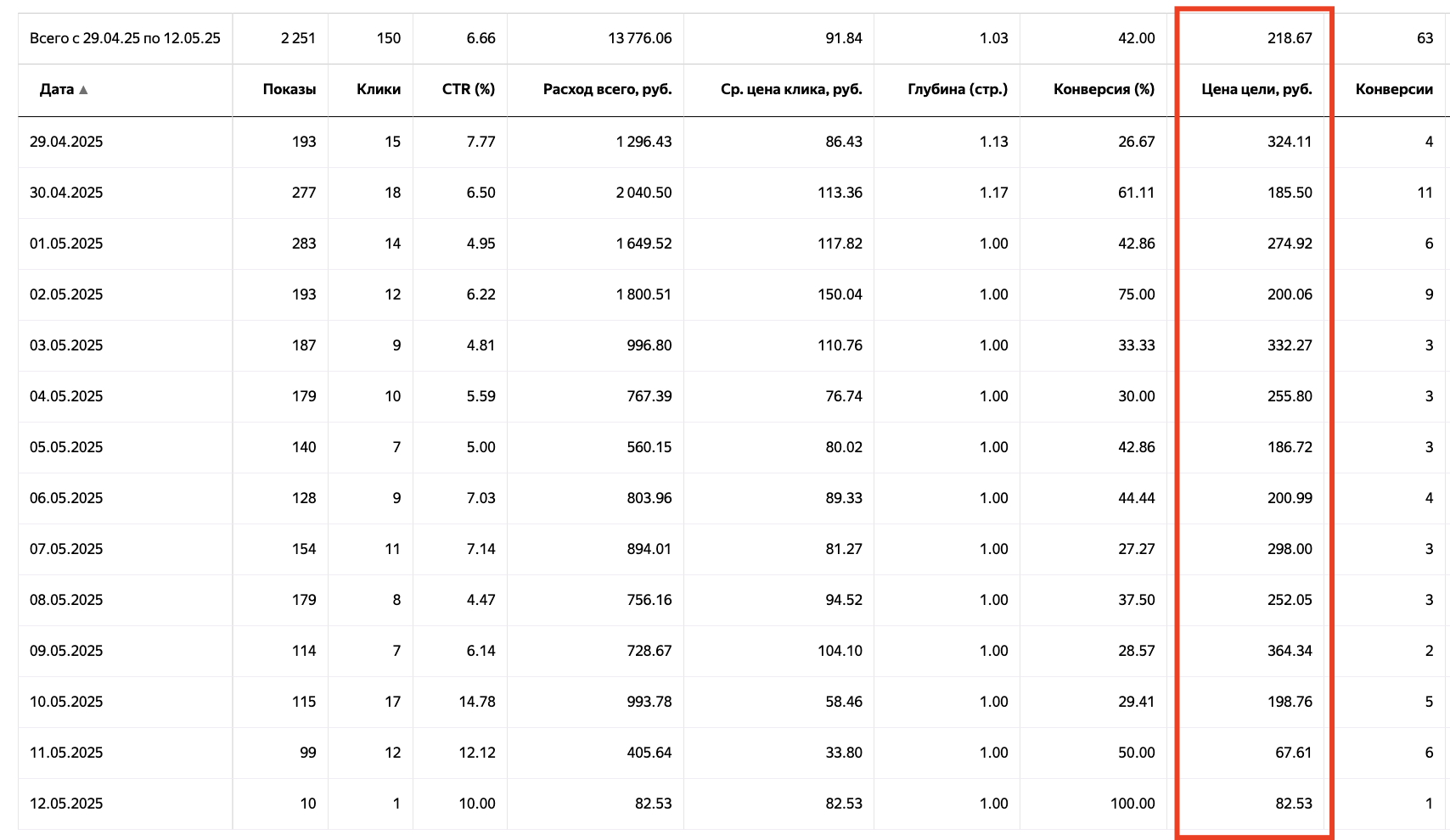Viewport: 1450px width, 840px height.
Task: Sort by the Клики column header
Action: click(379, 89)
